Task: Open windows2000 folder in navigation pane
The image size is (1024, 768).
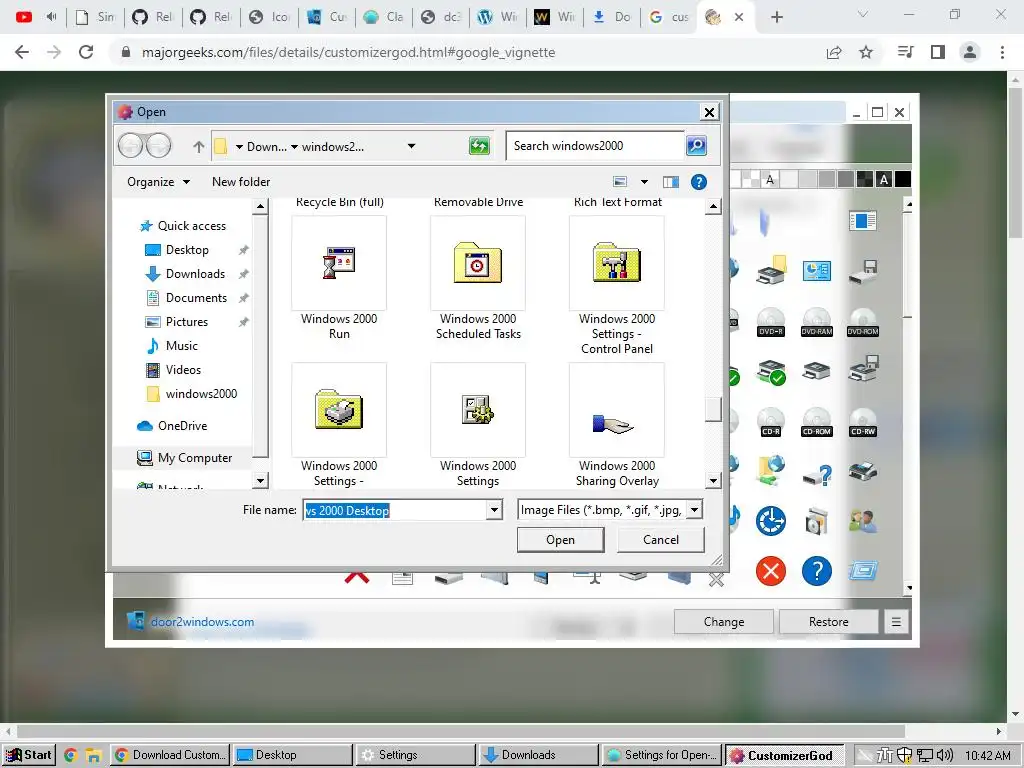Action: [191, 394]
